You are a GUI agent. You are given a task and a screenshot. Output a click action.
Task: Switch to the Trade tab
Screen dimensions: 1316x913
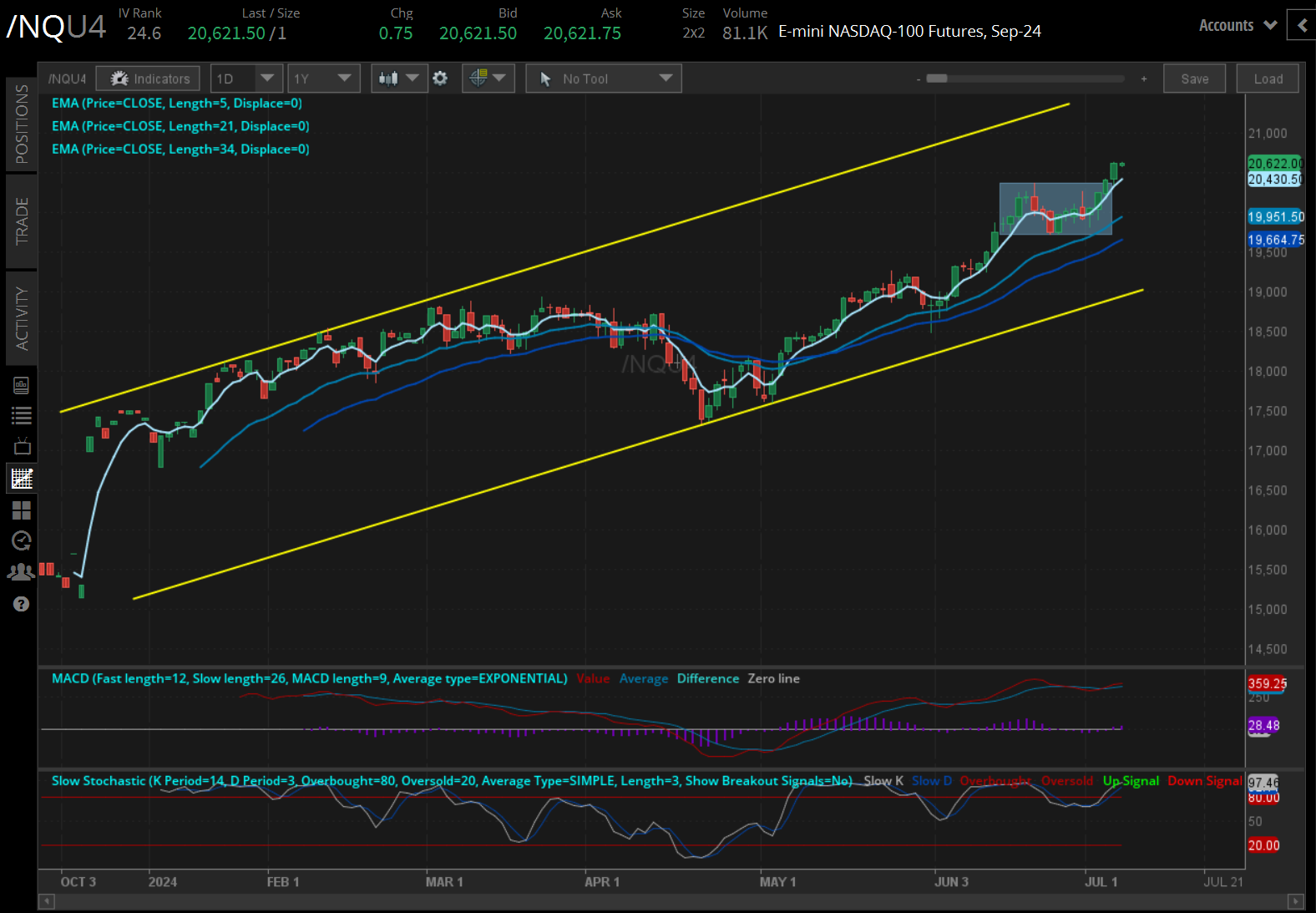pyautogui.click(x=22, y=221)
